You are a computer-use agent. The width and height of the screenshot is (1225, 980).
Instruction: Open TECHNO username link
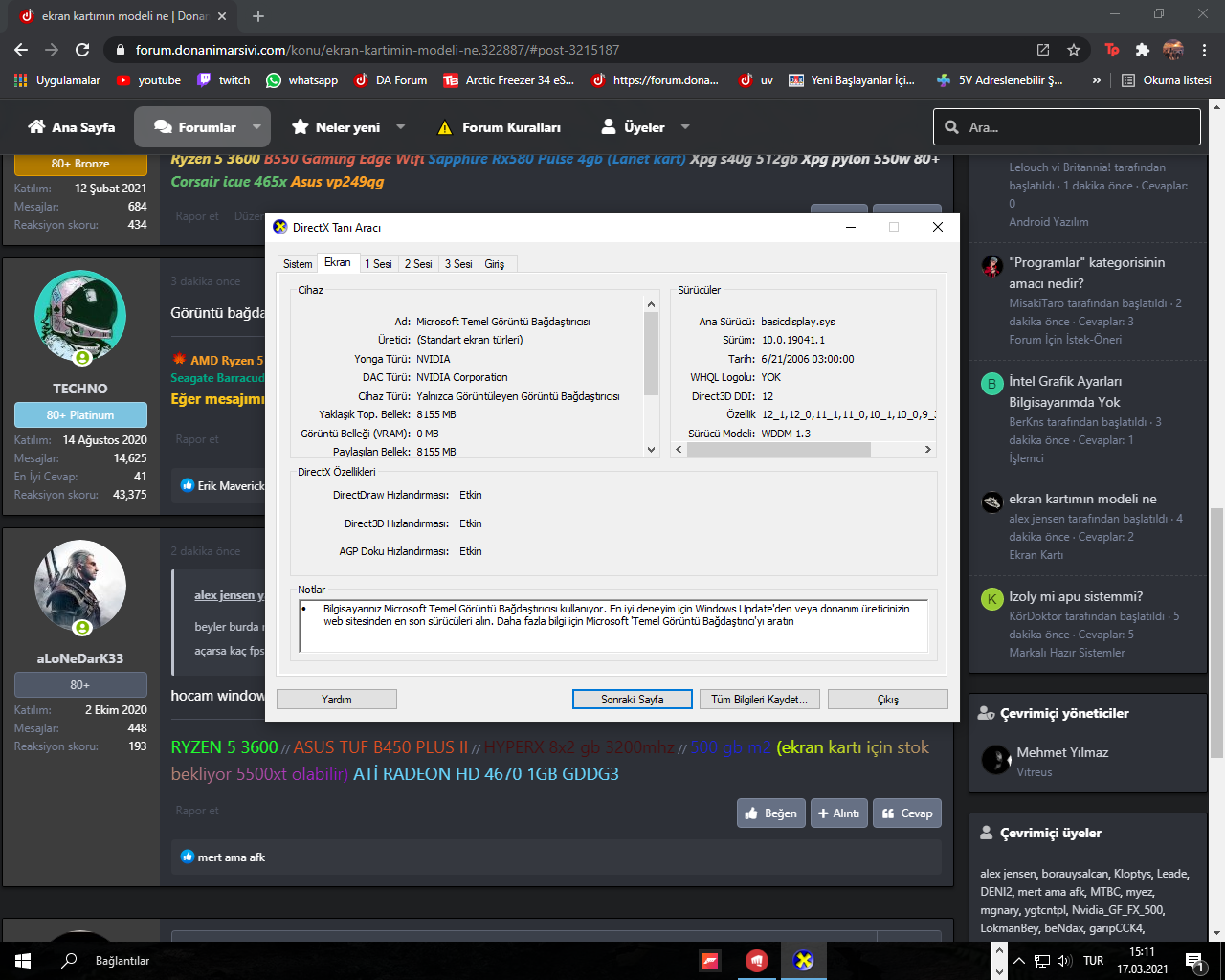(x=80, y=389)
